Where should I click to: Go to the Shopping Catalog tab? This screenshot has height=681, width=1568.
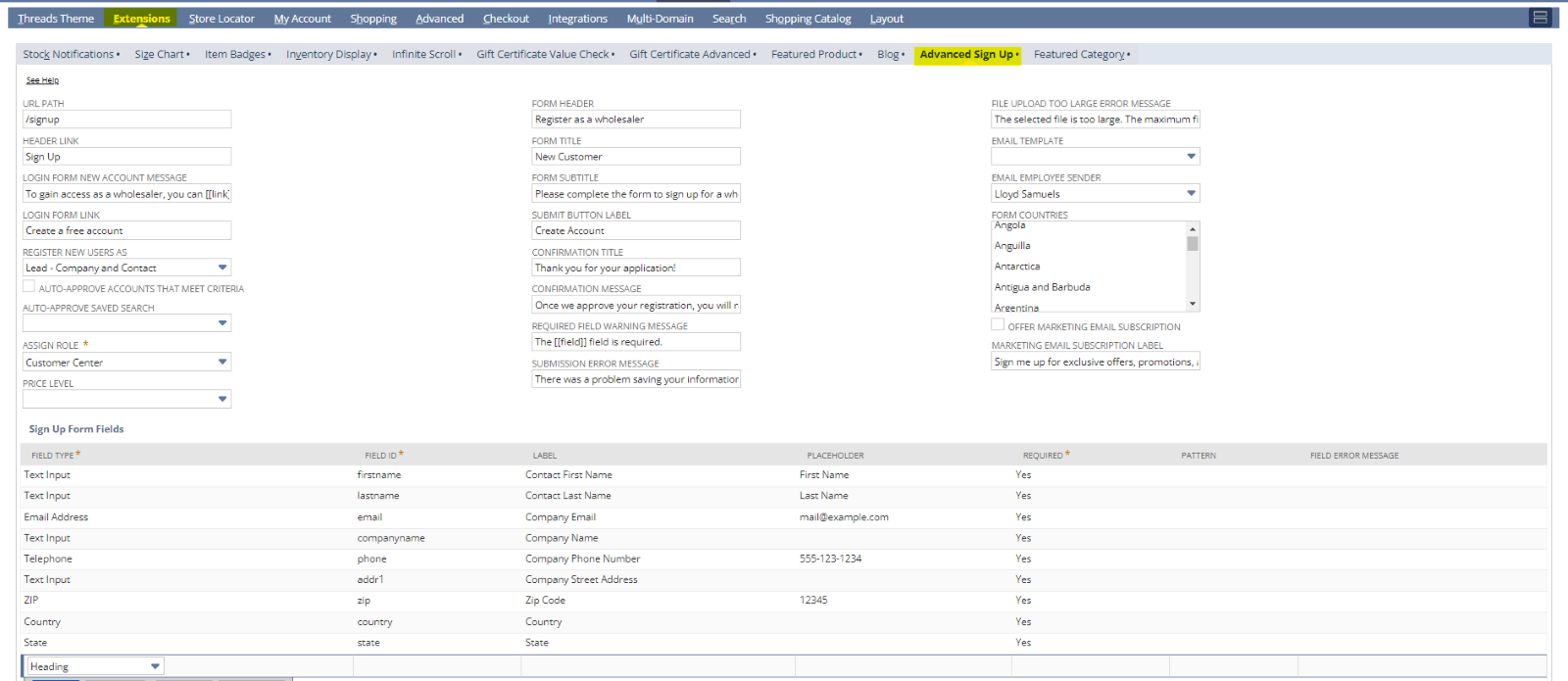808,19
